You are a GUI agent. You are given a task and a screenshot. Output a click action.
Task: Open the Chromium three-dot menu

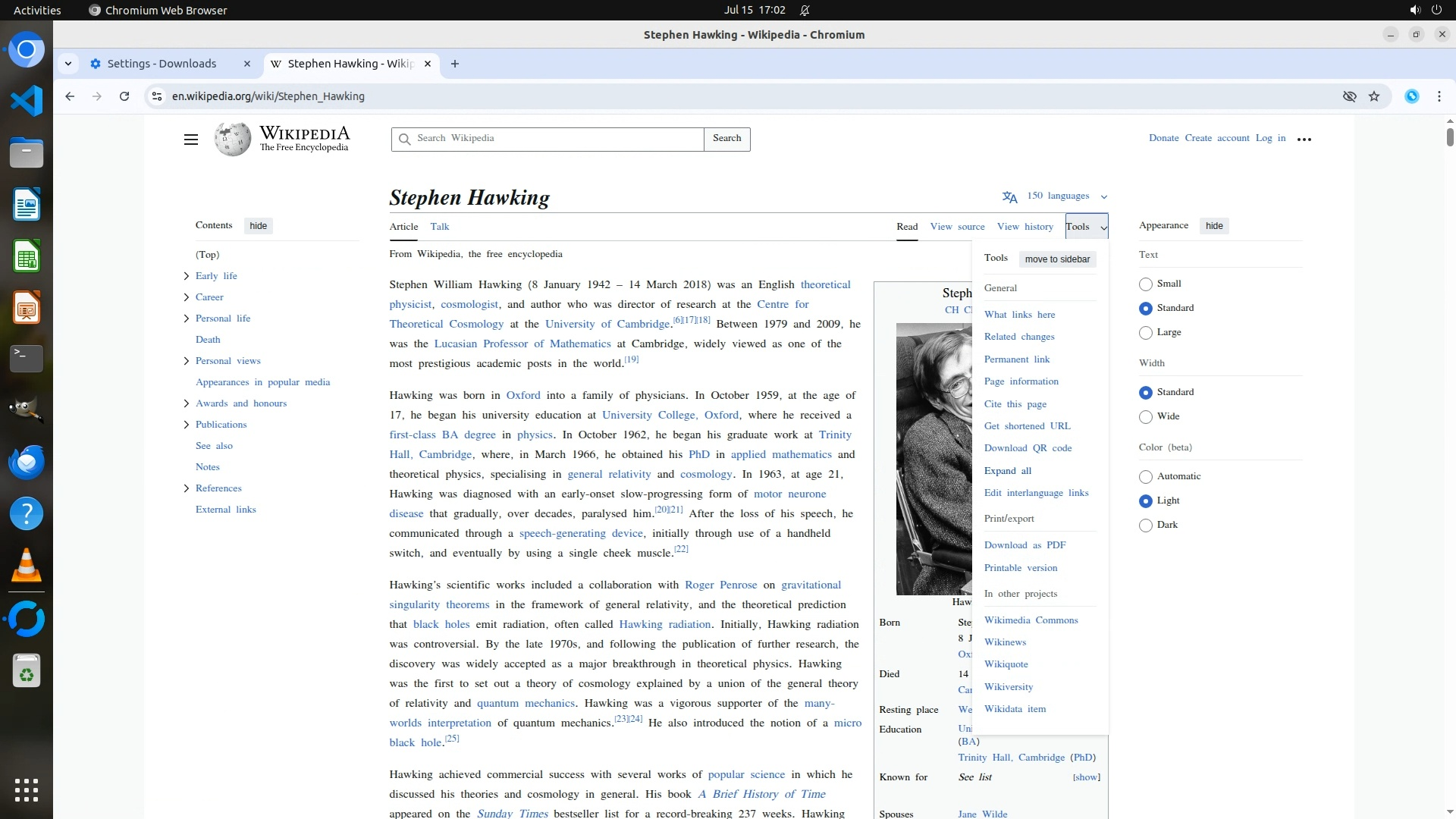tap(1439, 96)
